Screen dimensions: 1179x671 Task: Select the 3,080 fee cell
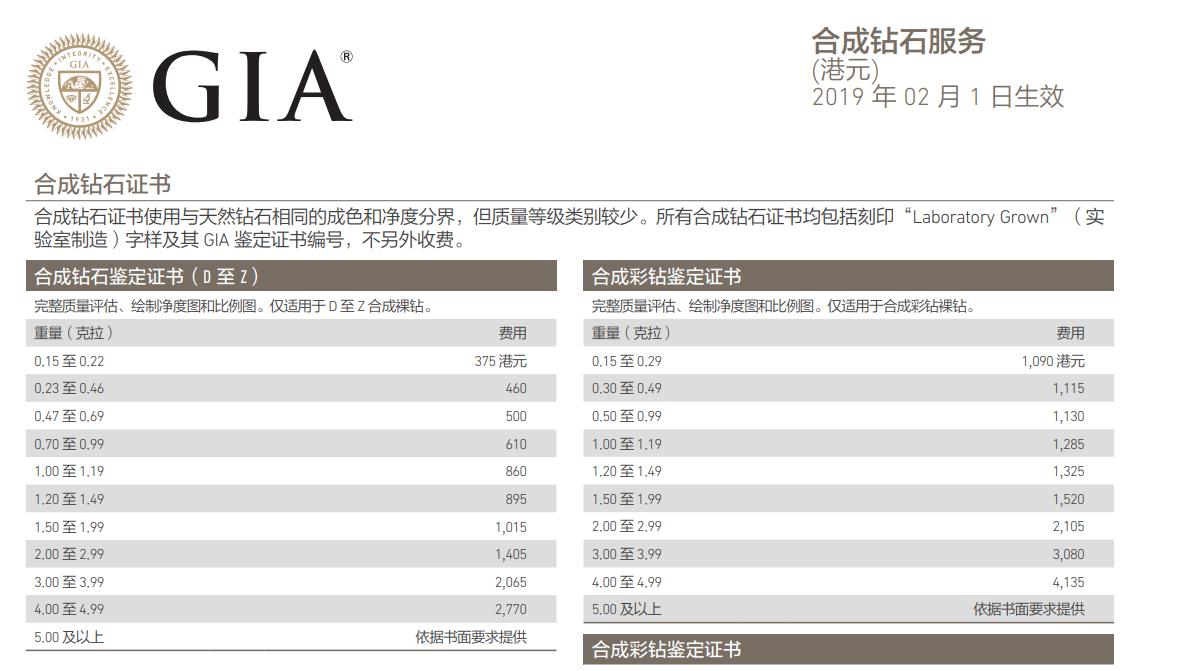tap(1068, 554)
